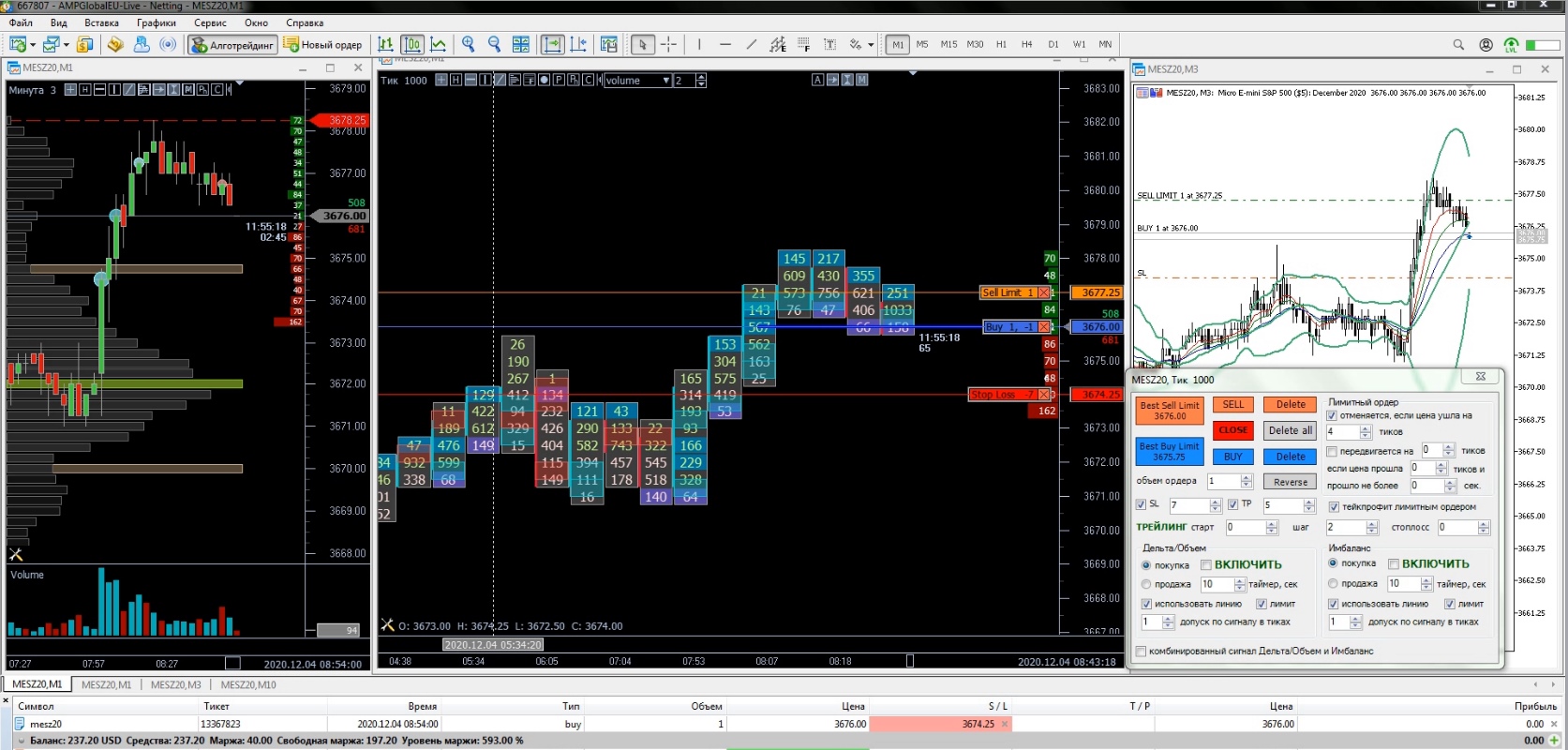The width and height of the screenshot is (1568, 750).
Task: Open the indicators list icon
Action: [x=609, y=44]
